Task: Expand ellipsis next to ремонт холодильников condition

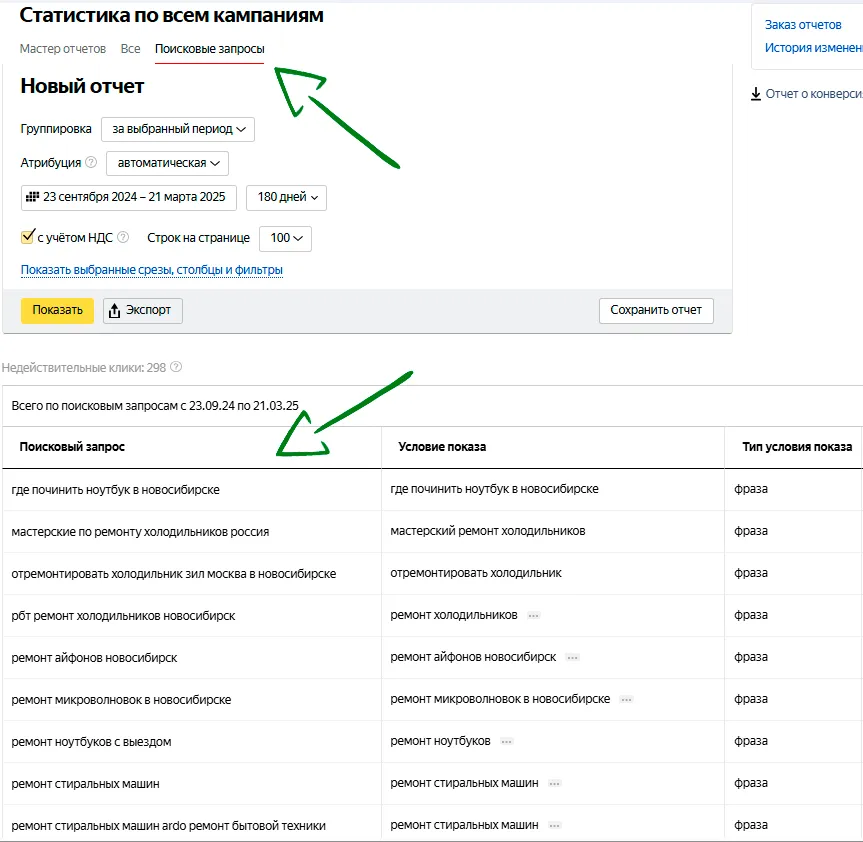Action: 533,616
